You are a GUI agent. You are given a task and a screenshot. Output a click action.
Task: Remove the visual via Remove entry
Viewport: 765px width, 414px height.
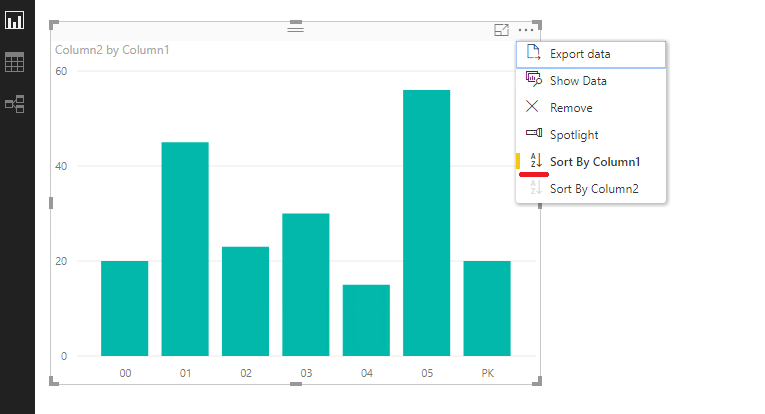(x=591, y=108)
